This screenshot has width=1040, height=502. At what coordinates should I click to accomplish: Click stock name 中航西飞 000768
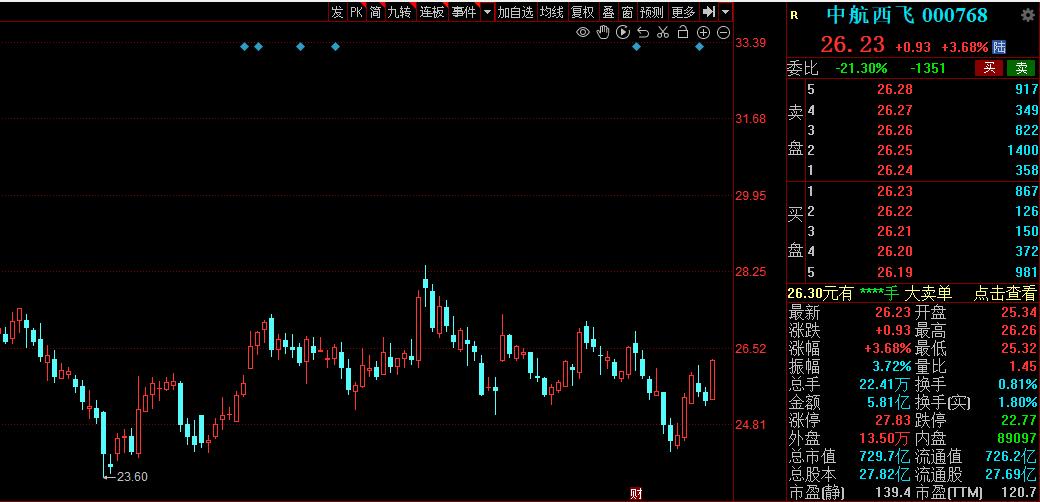click(907, 15)
